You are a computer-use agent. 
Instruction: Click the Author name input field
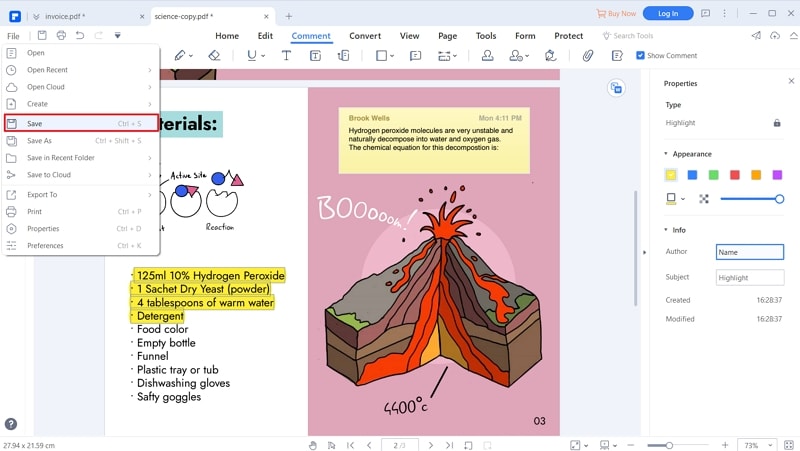pos(749,252)
